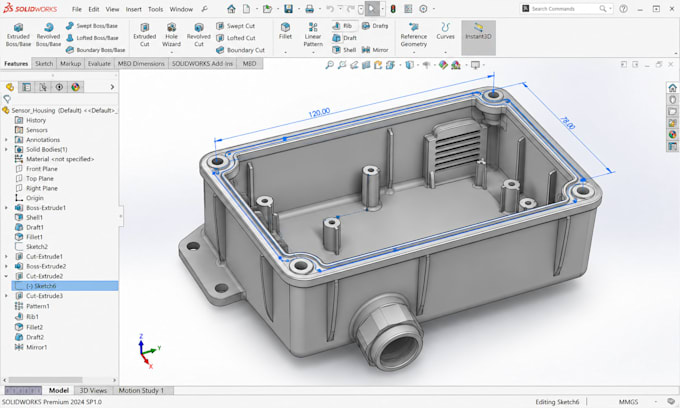Expand the Annotations tree node
The width and height of the screenshot is (680, 408).
tap(6, 140)
